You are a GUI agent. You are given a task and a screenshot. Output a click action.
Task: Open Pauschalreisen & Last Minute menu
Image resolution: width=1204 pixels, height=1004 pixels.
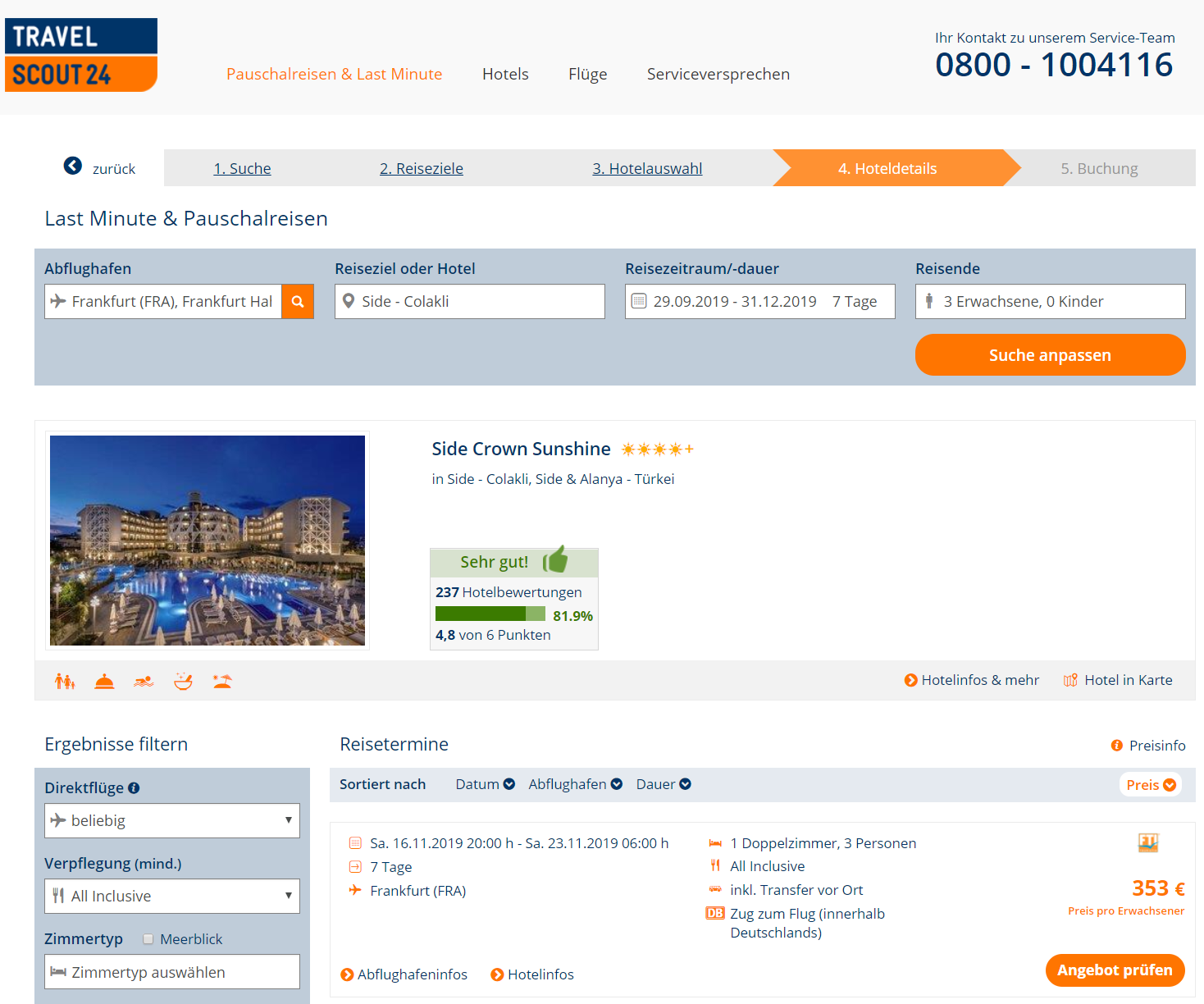click(334, 74)
